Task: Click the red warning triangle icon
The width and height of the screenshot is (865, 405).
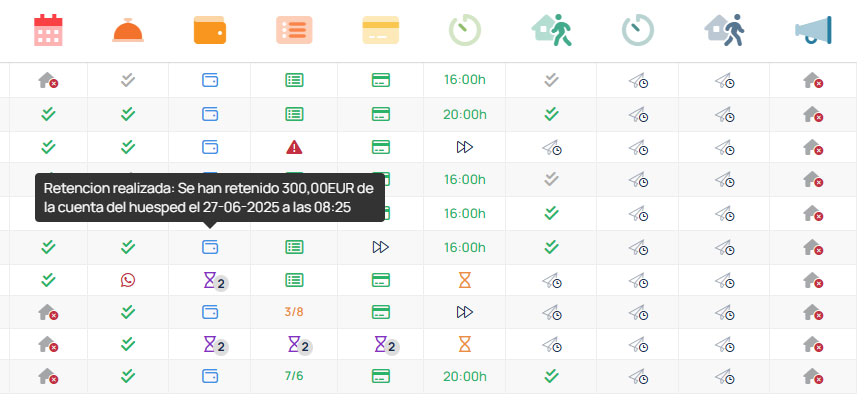Action: point(294,147)
